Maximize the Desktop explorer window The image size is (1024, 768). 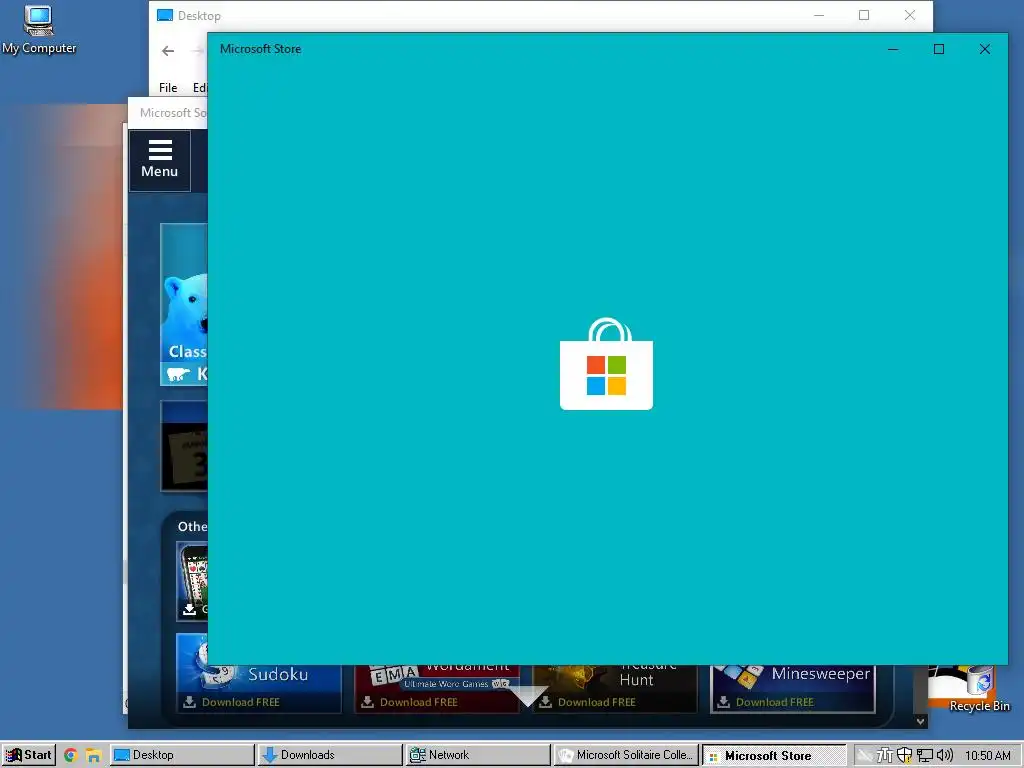click(864, 15)
